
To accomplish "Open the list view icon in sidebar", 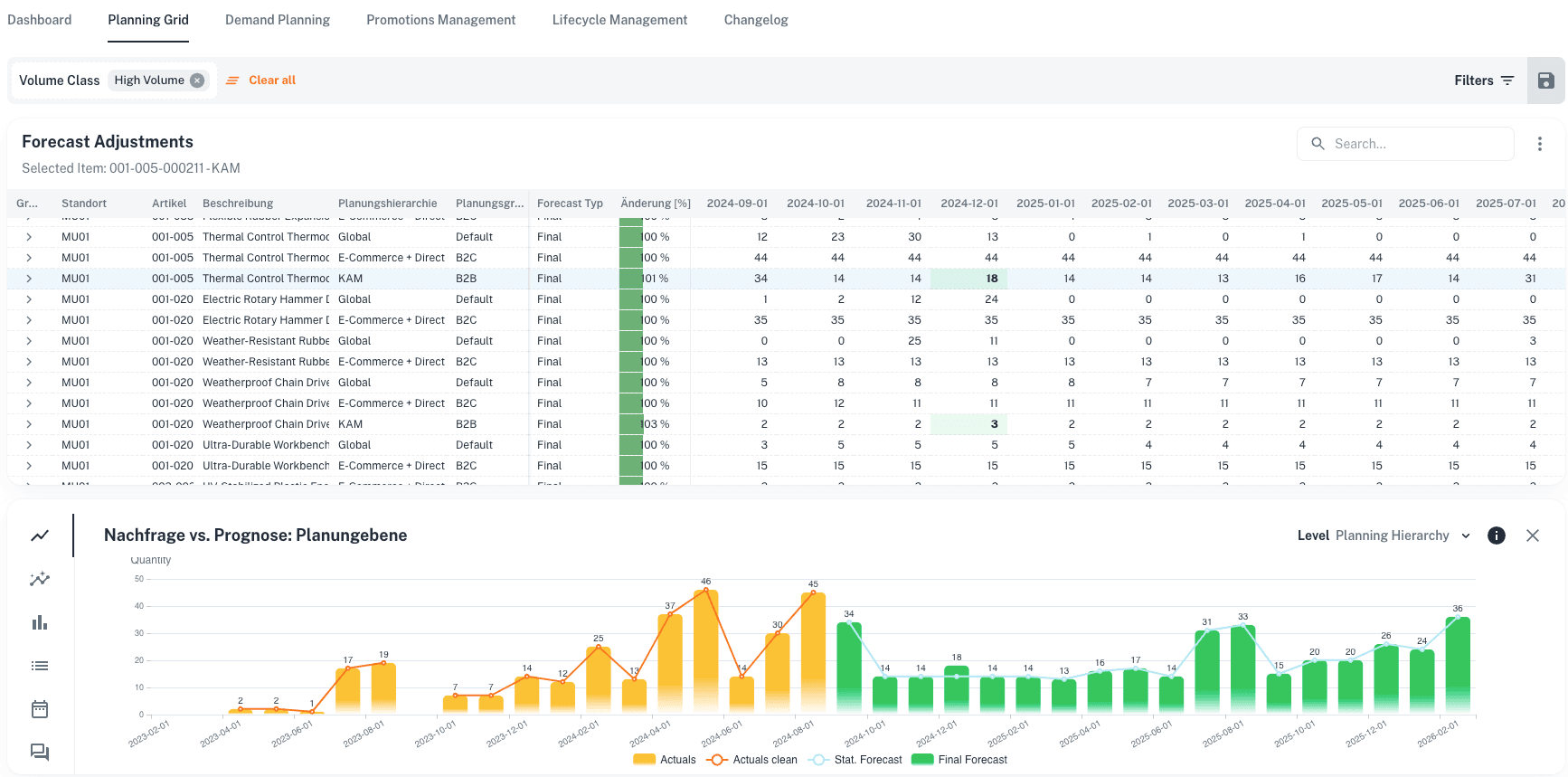I will coord(40,666).
